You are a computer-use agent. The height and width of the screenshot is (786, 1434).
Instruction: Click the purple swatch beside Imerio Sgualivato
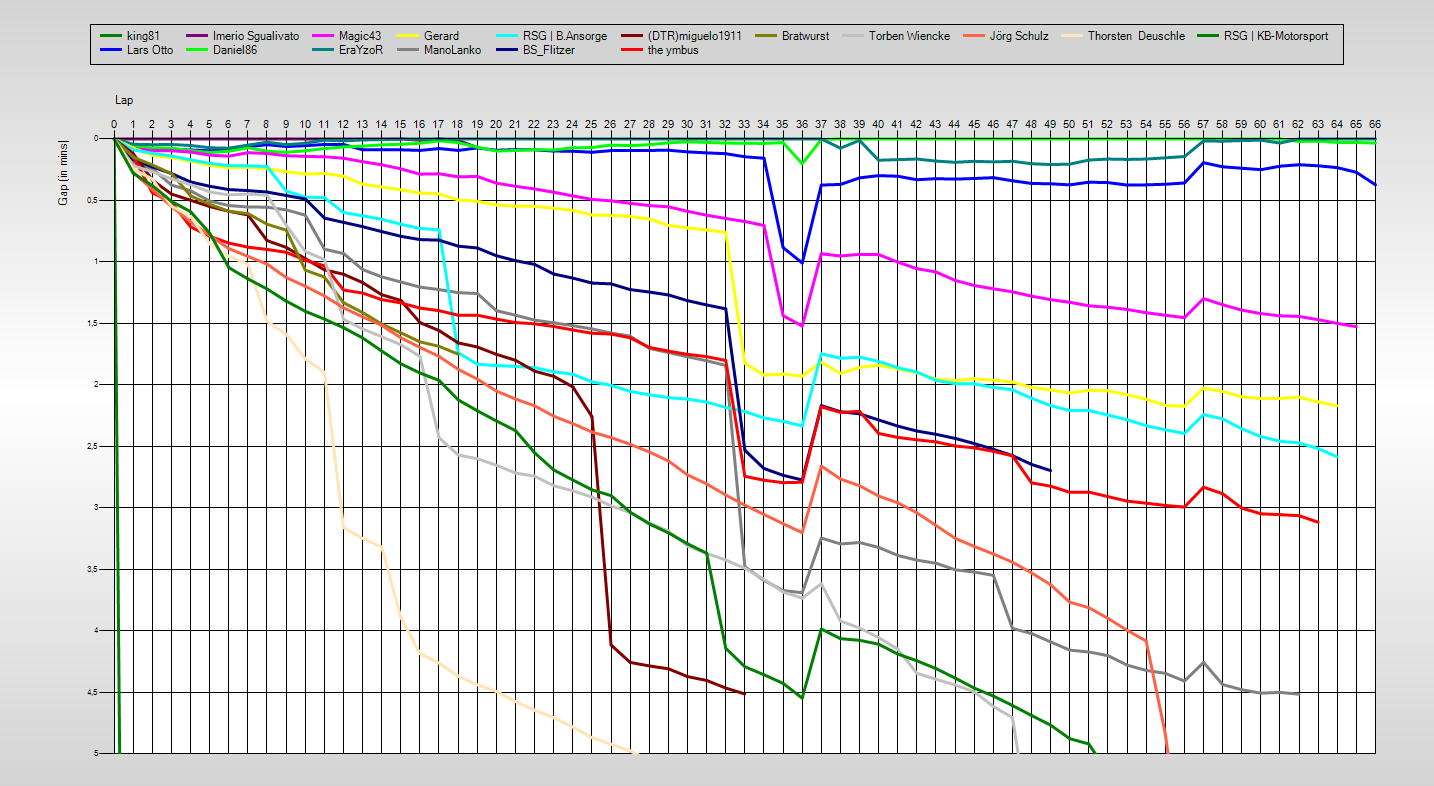195,37
